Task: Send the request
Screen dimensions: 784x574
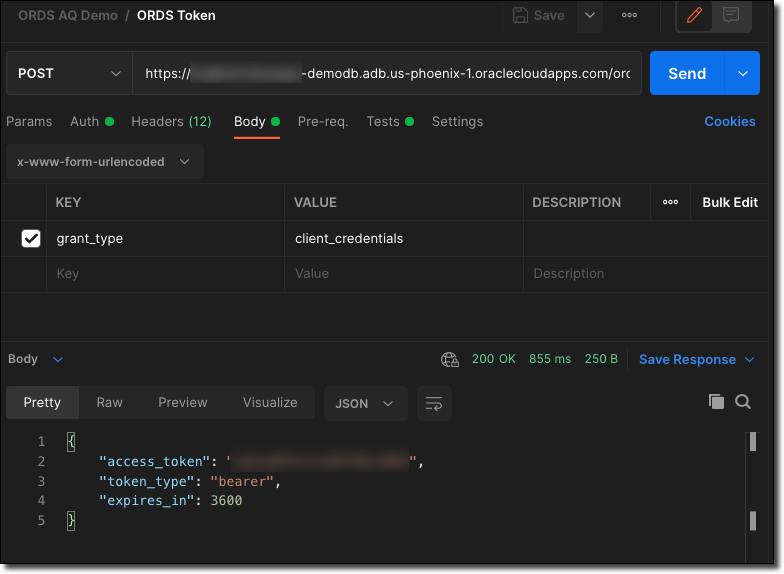Action: [687, 74]
